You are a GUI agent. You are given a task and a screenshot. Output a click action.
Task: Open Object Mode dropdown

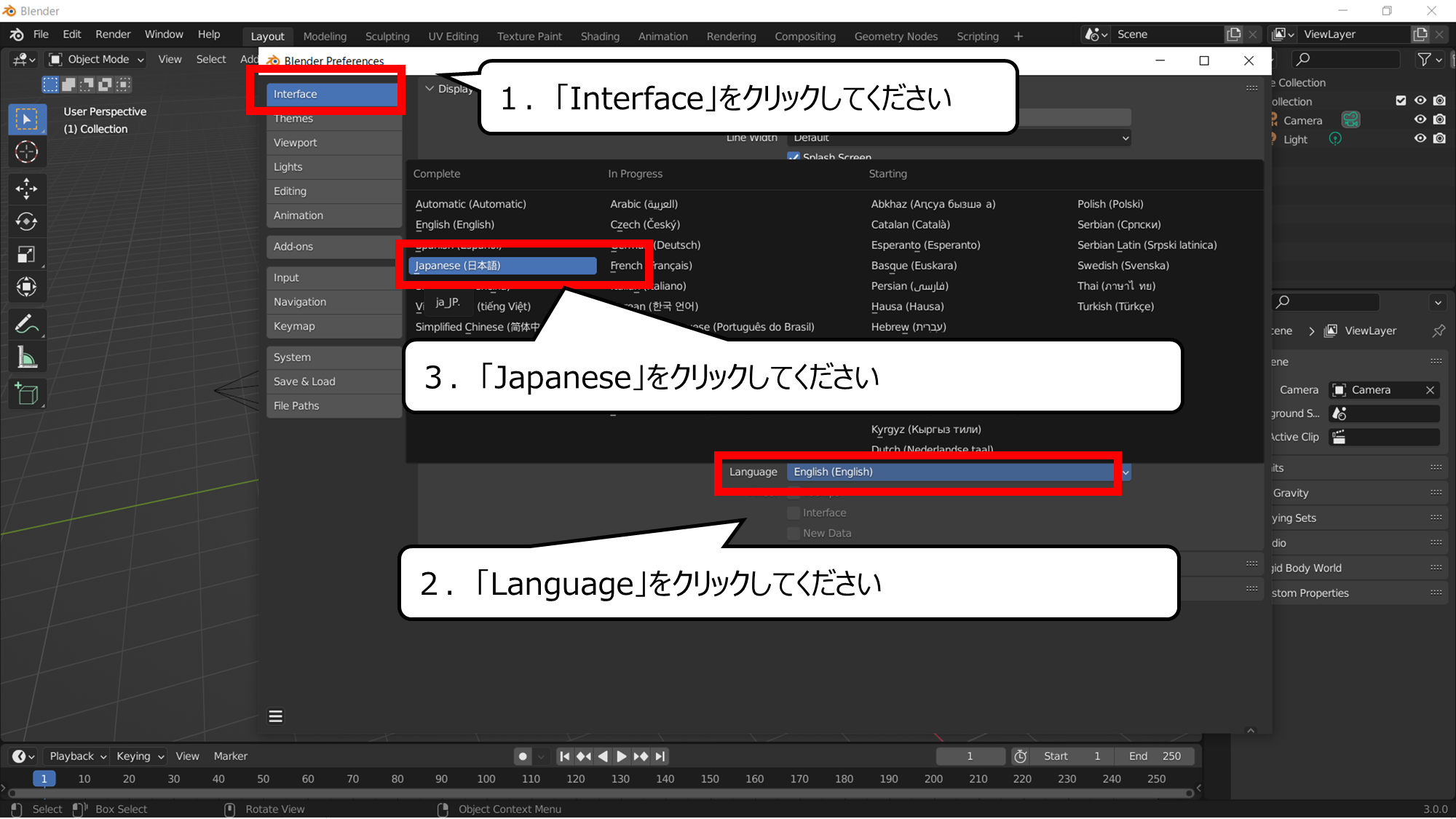(x=96, y=60)
